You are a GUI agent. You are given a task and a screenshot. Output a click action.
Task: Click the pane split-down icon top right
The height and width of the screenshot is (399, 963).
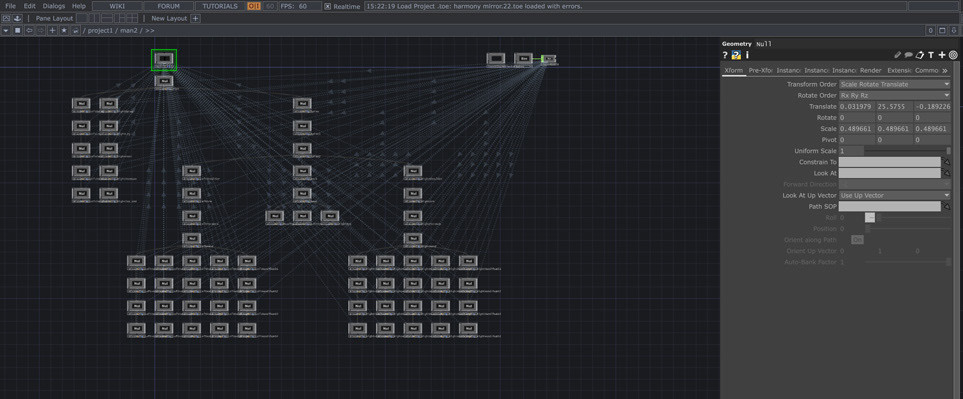click(954, 30)
